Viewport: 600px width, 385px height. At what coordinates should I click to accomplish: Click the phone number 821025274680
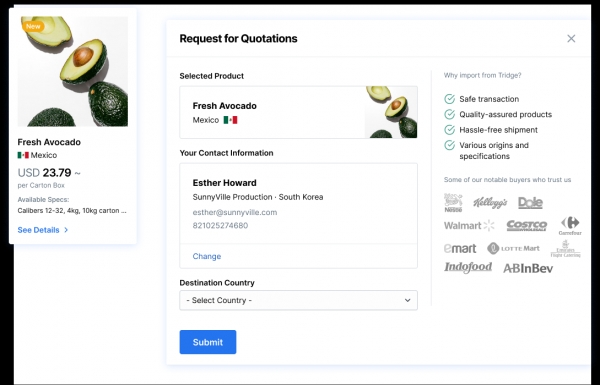click(x=220, y=225)
